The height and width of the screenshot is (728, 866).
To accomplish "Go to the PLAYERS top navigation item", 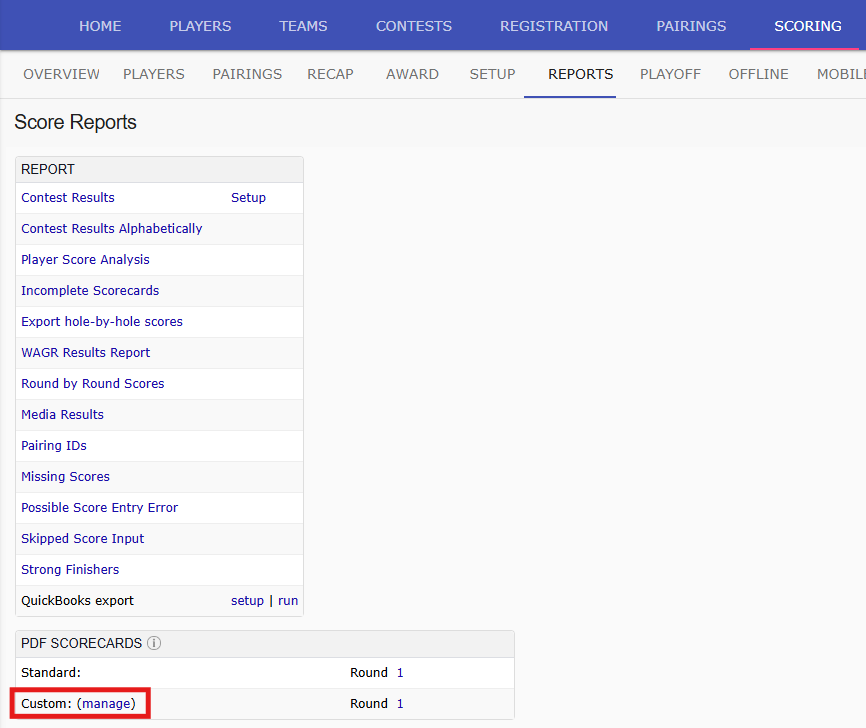I will tap(200, 26).
